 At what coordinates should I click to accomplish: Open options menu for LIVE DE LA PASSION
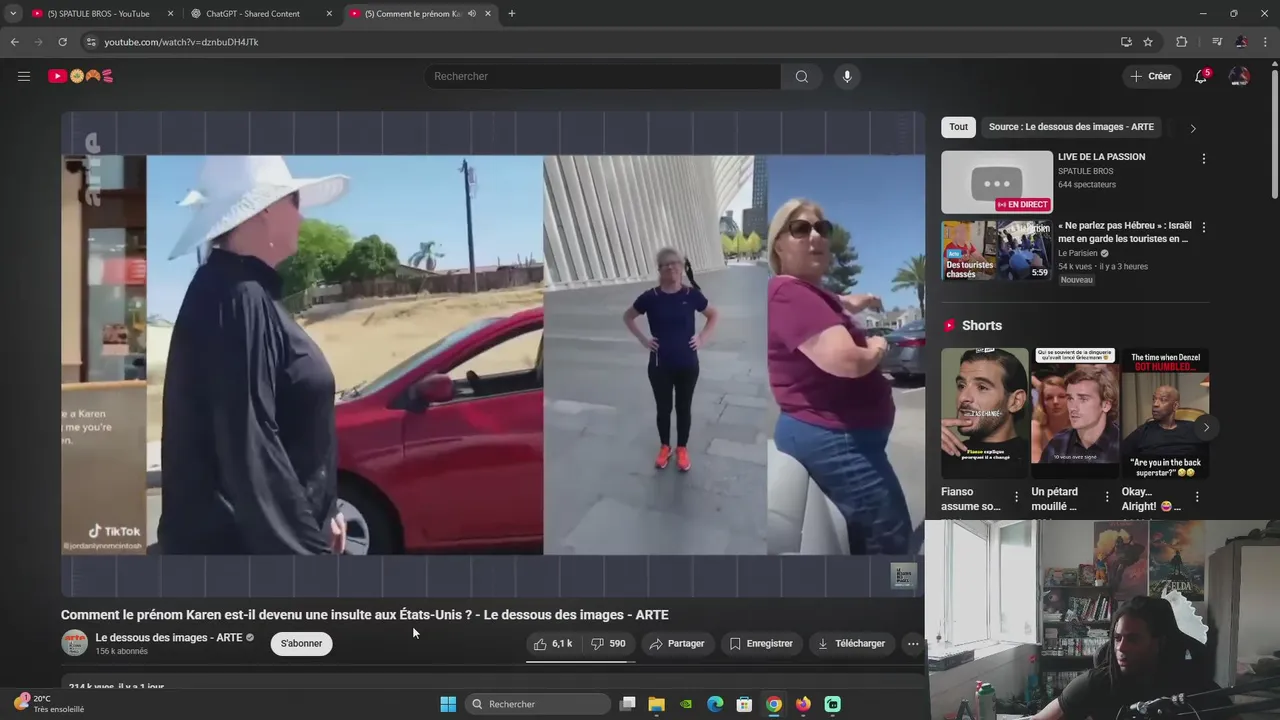click(x=1204, y=159)
